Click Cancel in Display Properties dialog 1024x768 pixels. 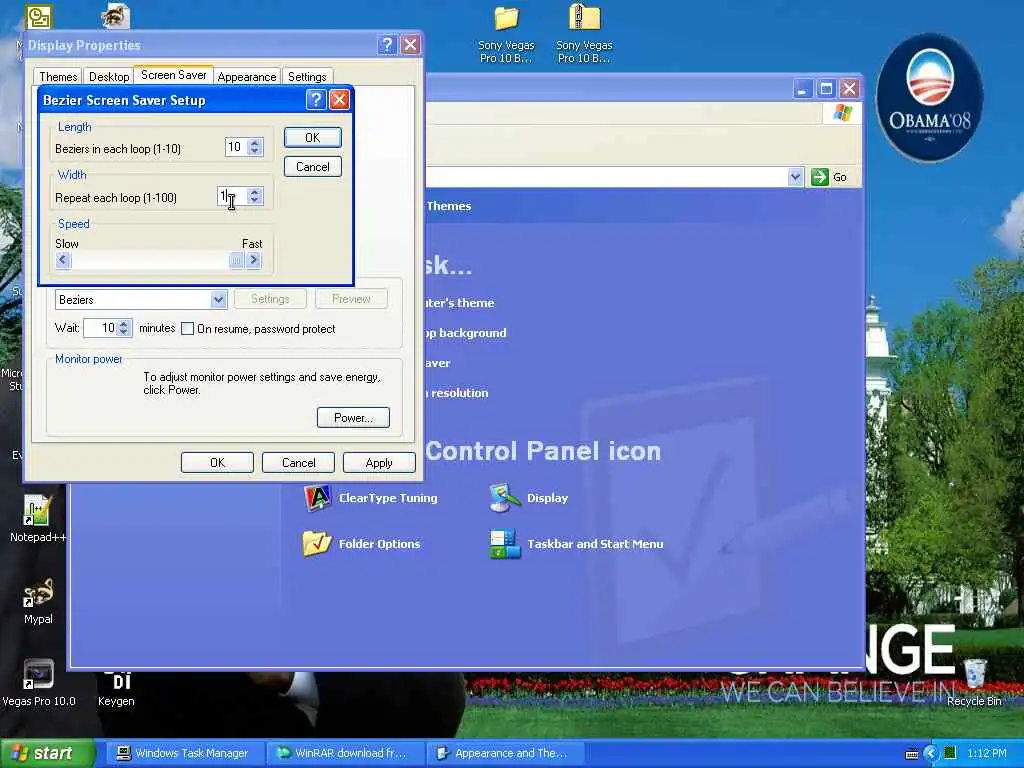[x=298, y=462]
